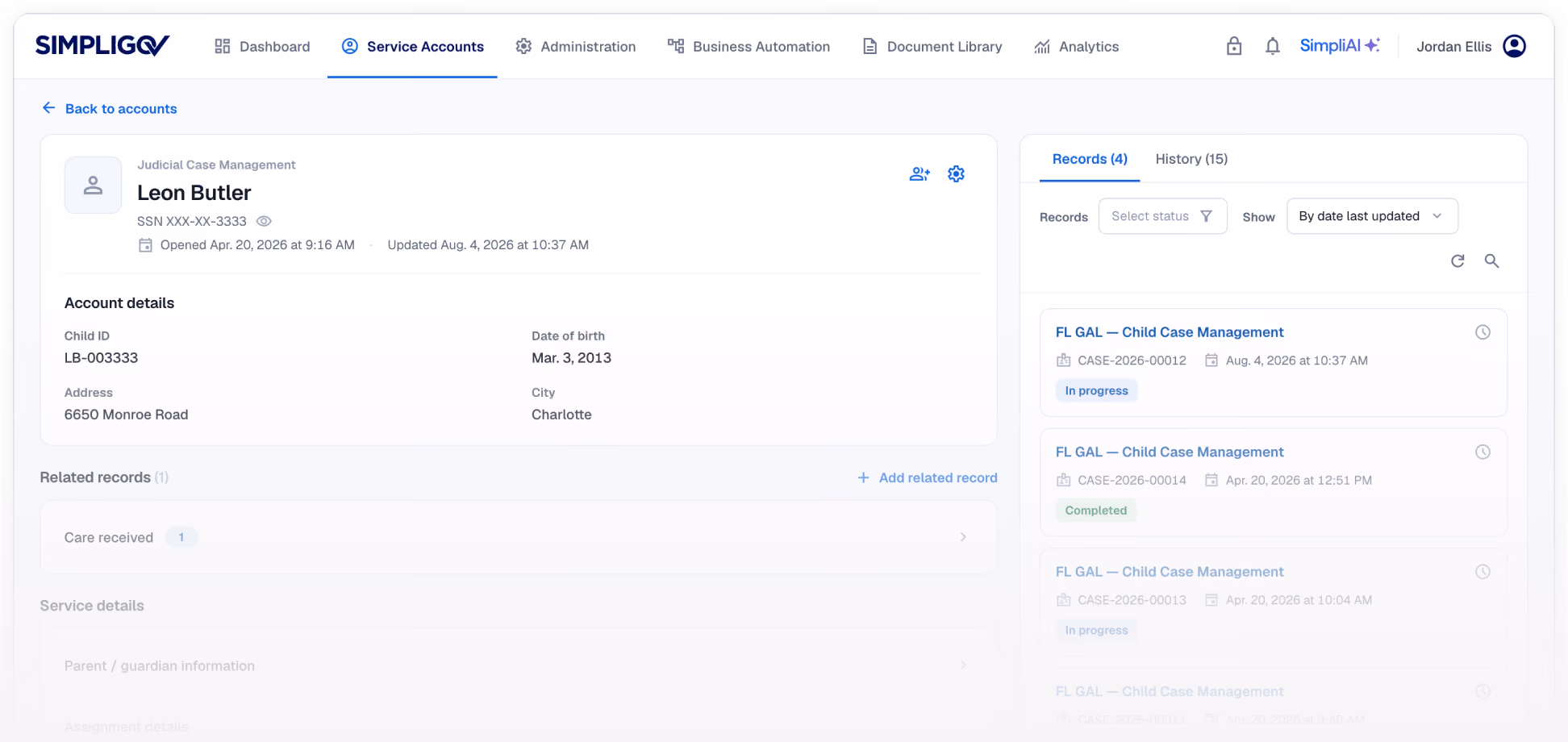Click the calendar icon next to Opened date
Screen dimensions: 1568x742
[145, 245]
